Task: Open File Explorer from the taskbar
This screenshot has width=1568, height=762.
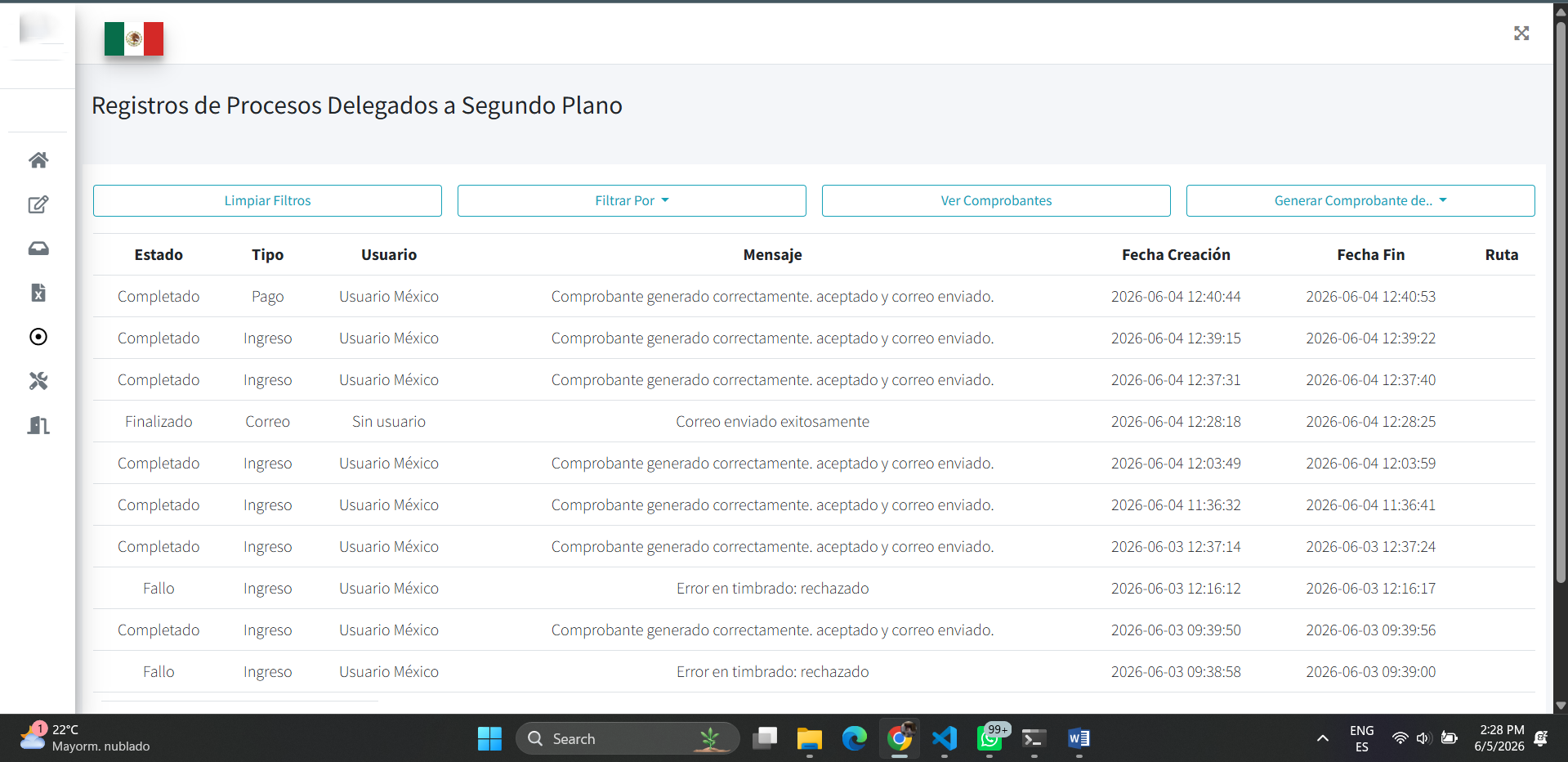Action: click(810, 738)
